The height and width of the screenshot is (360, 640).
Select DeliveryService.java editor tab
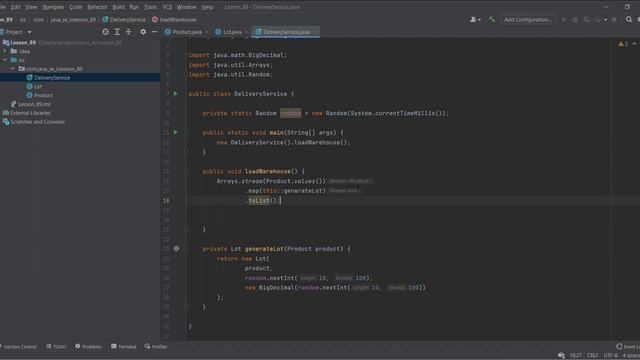pyautogui.click(x=286, y=32)
